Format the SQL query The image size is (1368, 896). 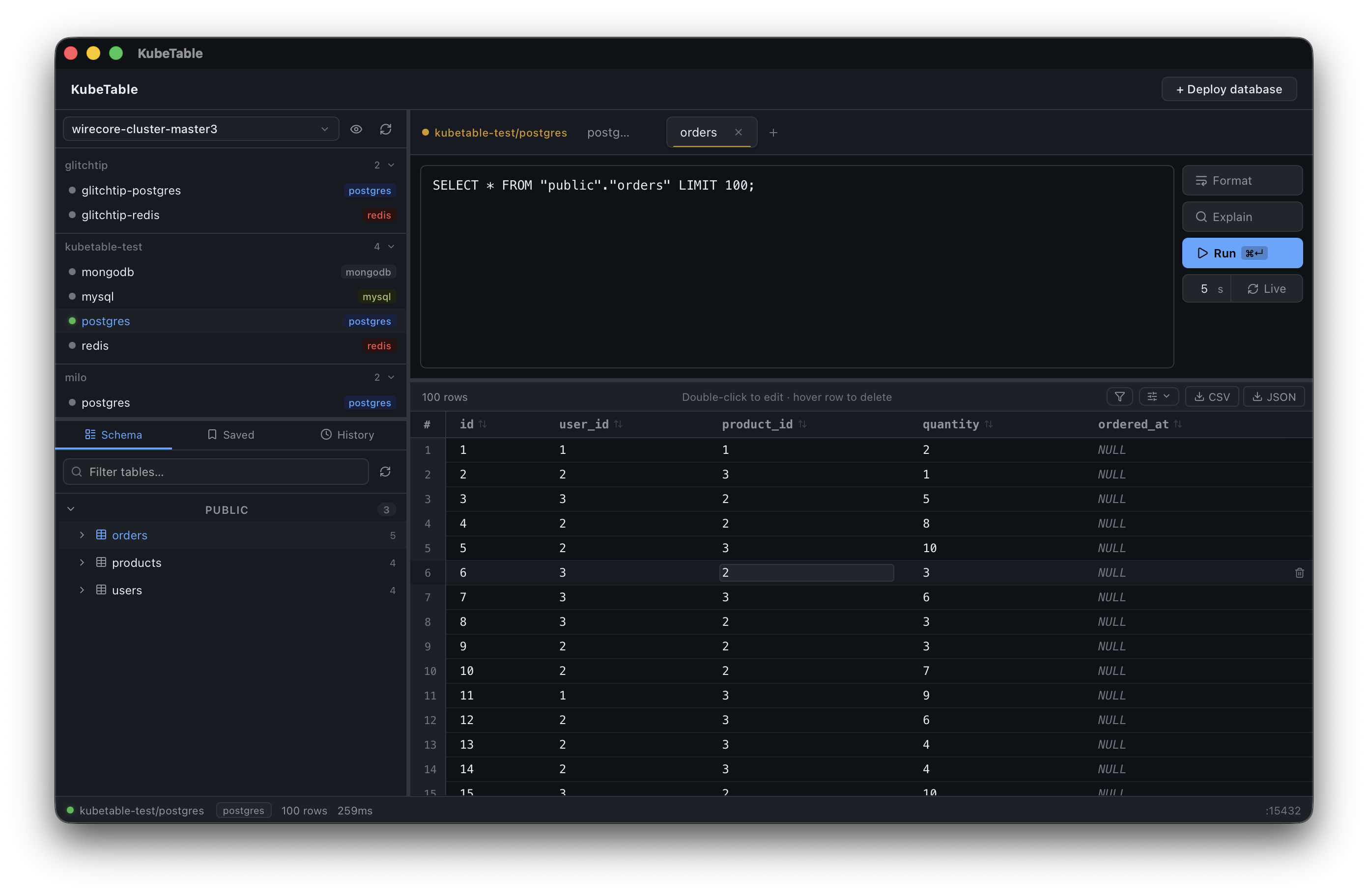point(1242,180)
